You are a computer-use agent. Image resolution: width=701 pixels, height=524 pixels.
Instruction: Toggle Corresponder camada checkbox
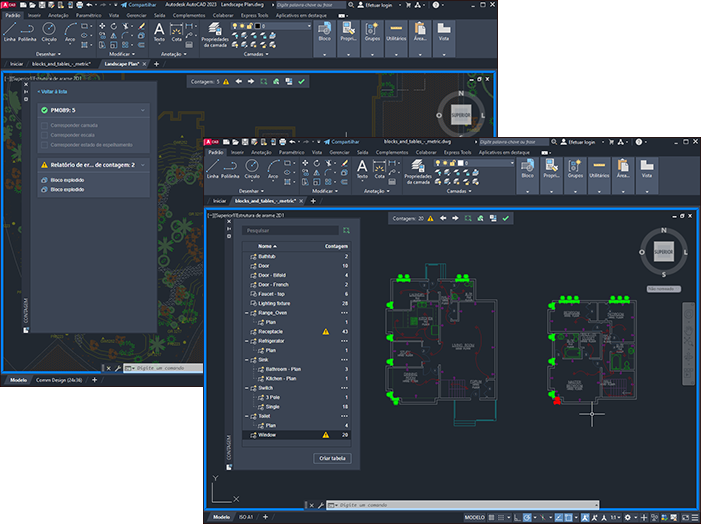pyautogui.click(x=44, y=126)
